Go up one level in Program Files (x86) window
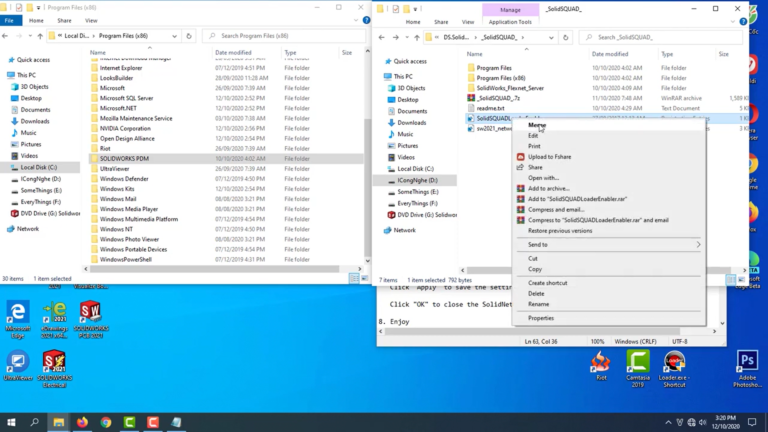Viewport: 768px width, 432px height. (x=40, y=36)
